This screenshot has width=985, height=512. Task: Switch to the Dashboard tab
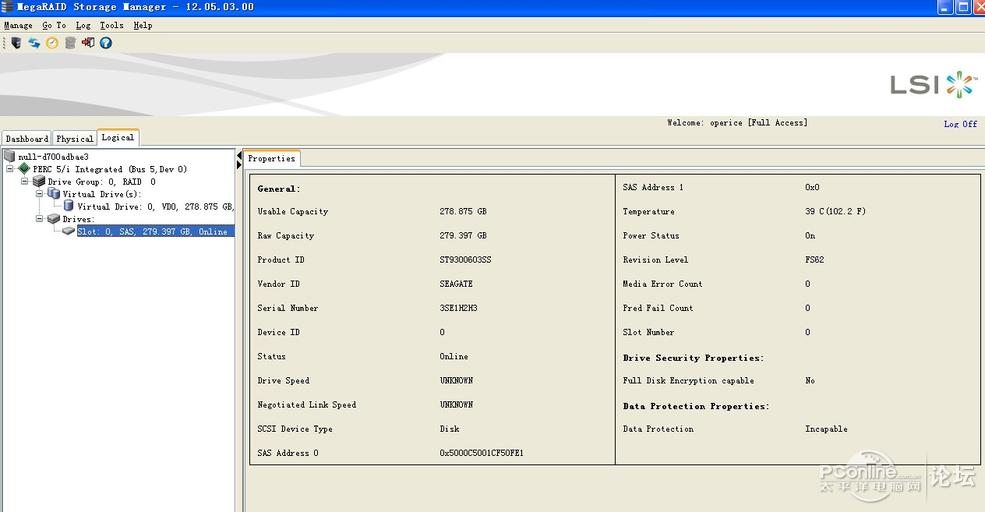point(27,138)
